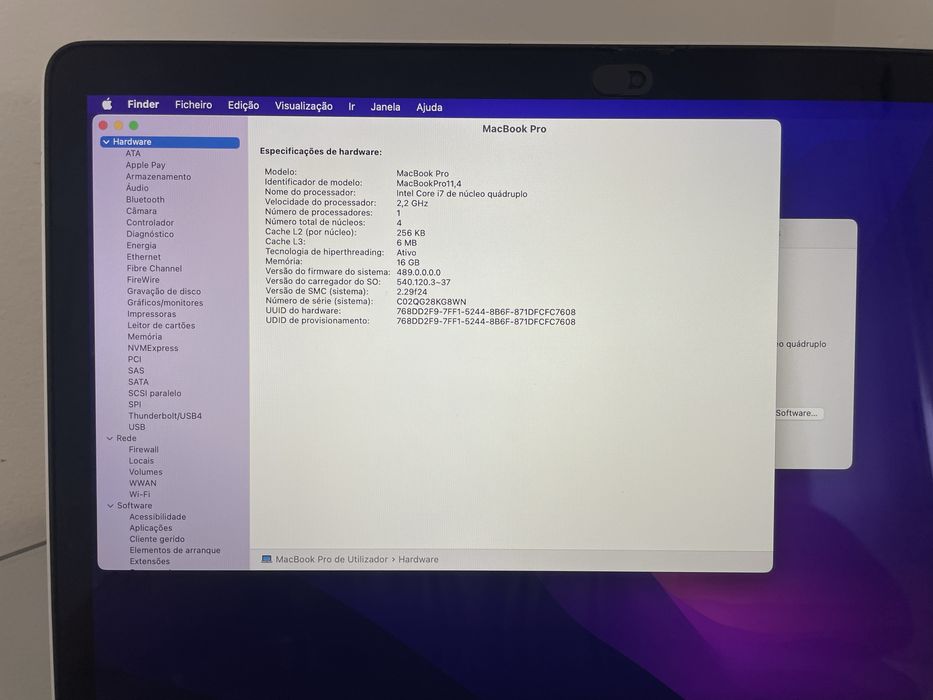Click the Memória value 16 GB

pyautogui.click(x=408, y=262)
